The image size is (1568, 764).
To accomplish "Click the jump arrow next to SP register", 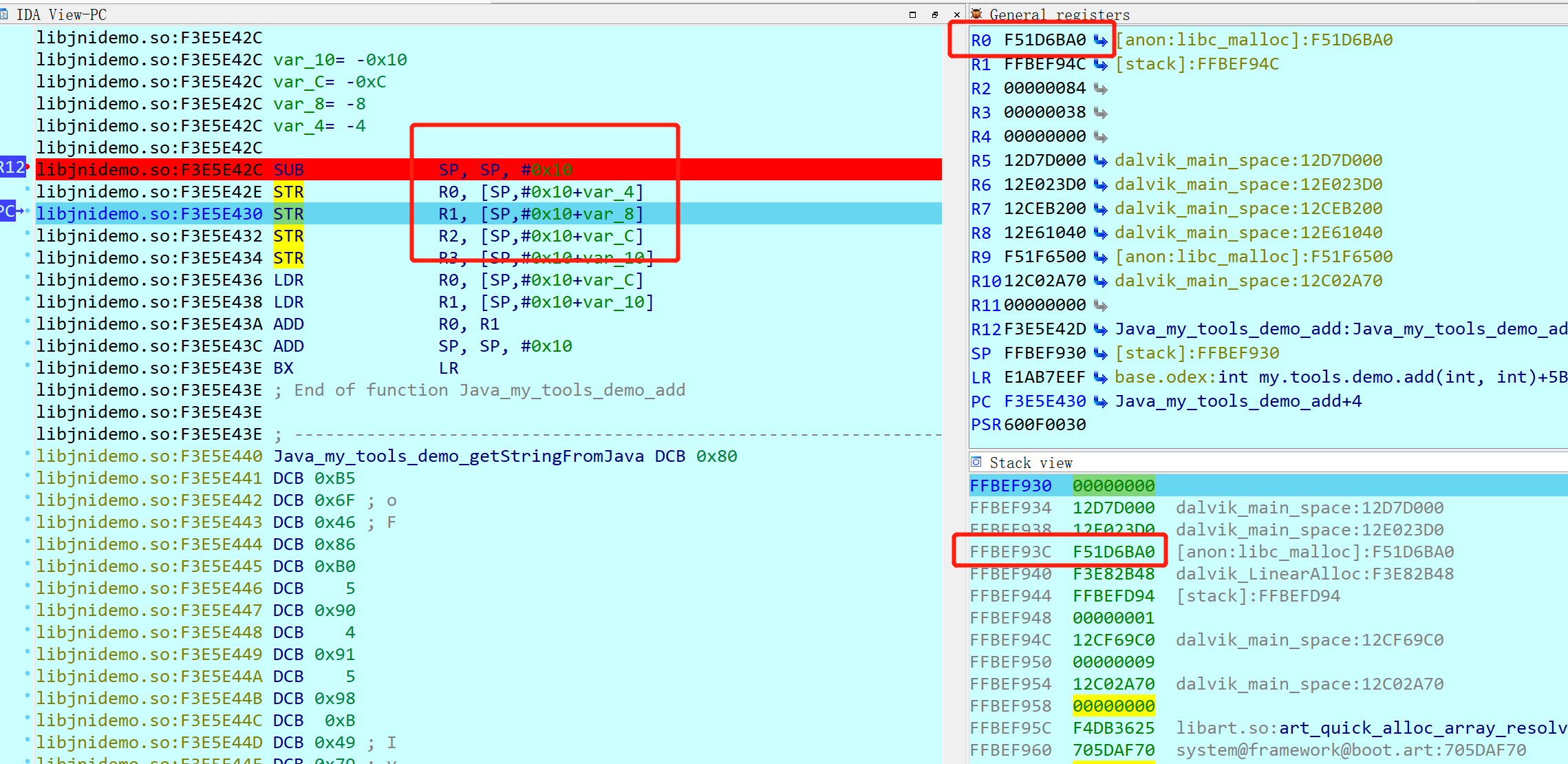I will (x=1101, y=354).
